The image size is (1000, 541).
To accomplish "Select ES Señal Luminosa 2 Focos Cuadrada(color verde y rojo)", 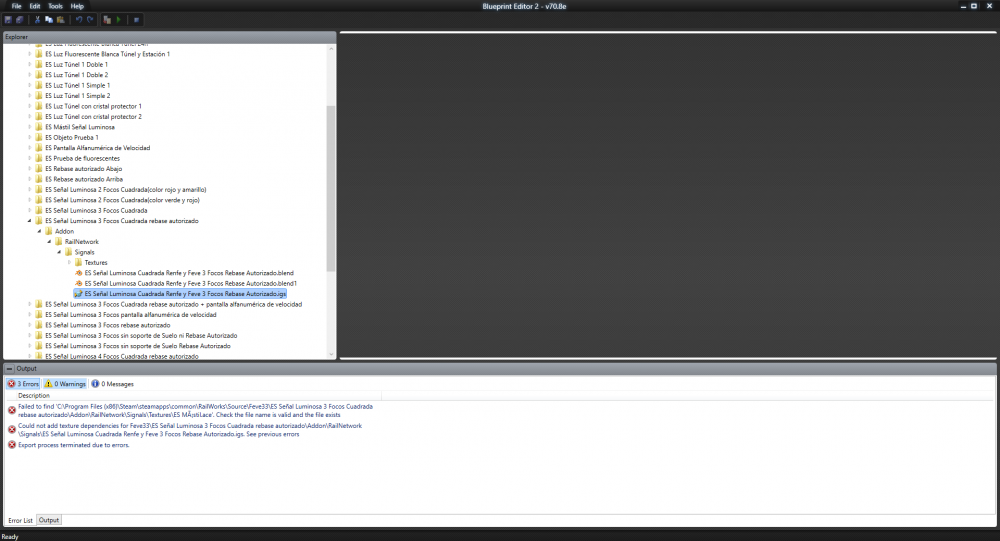I will [x=122, y=200].
